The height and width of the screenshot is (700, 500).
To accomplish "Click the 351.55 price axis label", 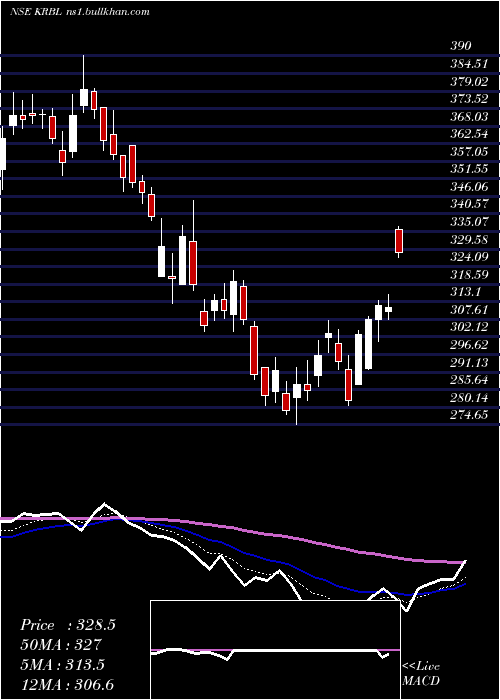I will tap(469, 169).
